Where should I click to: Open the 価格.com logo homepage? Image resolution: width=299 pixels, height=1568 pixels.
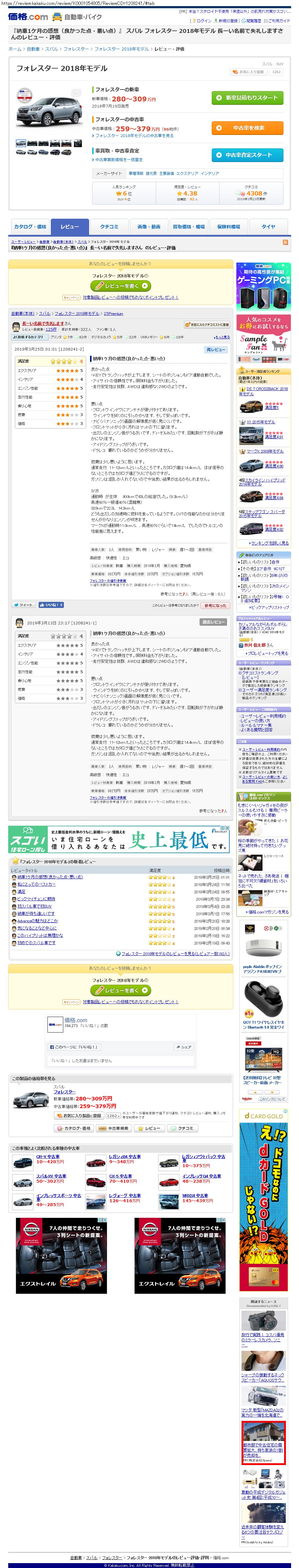point(28,16)
